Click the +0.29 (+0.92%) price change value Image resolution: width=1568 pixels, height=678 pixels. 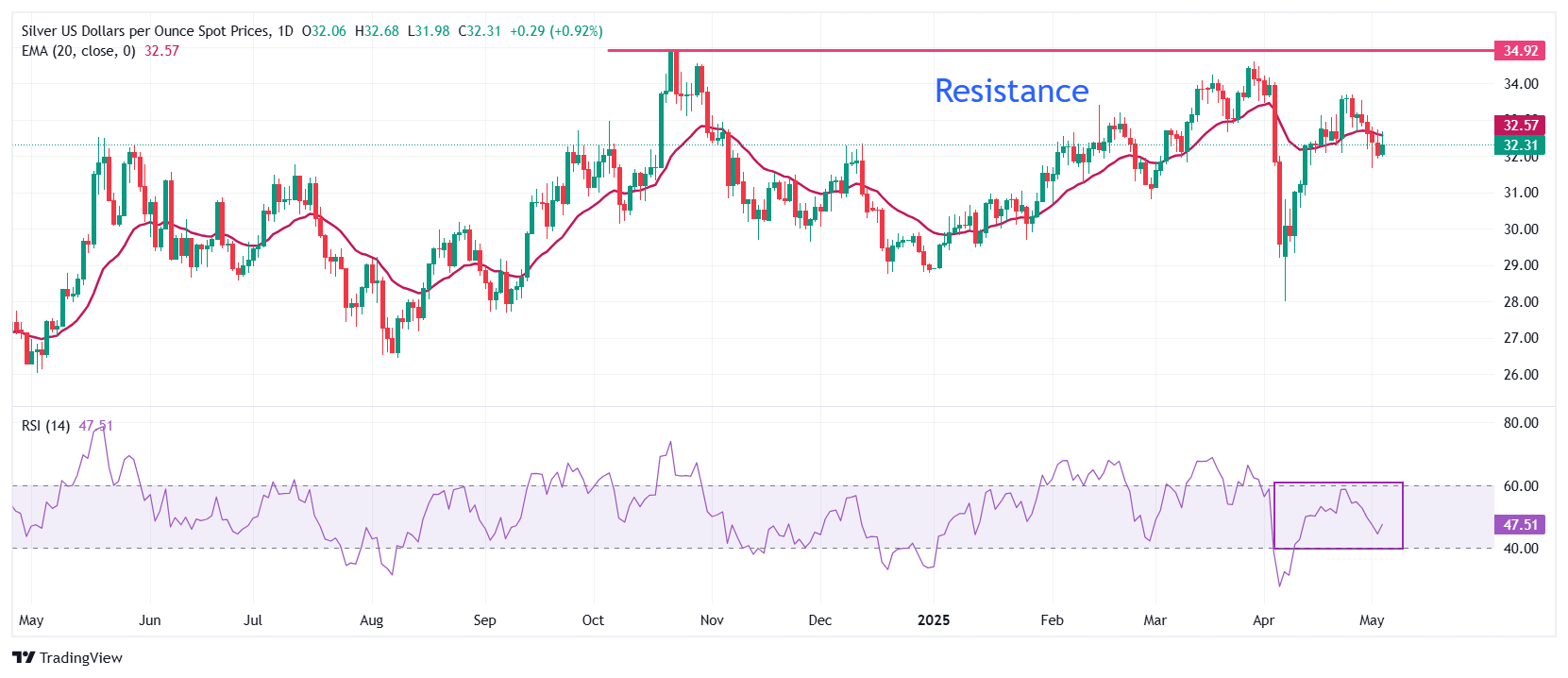(556, 31)
